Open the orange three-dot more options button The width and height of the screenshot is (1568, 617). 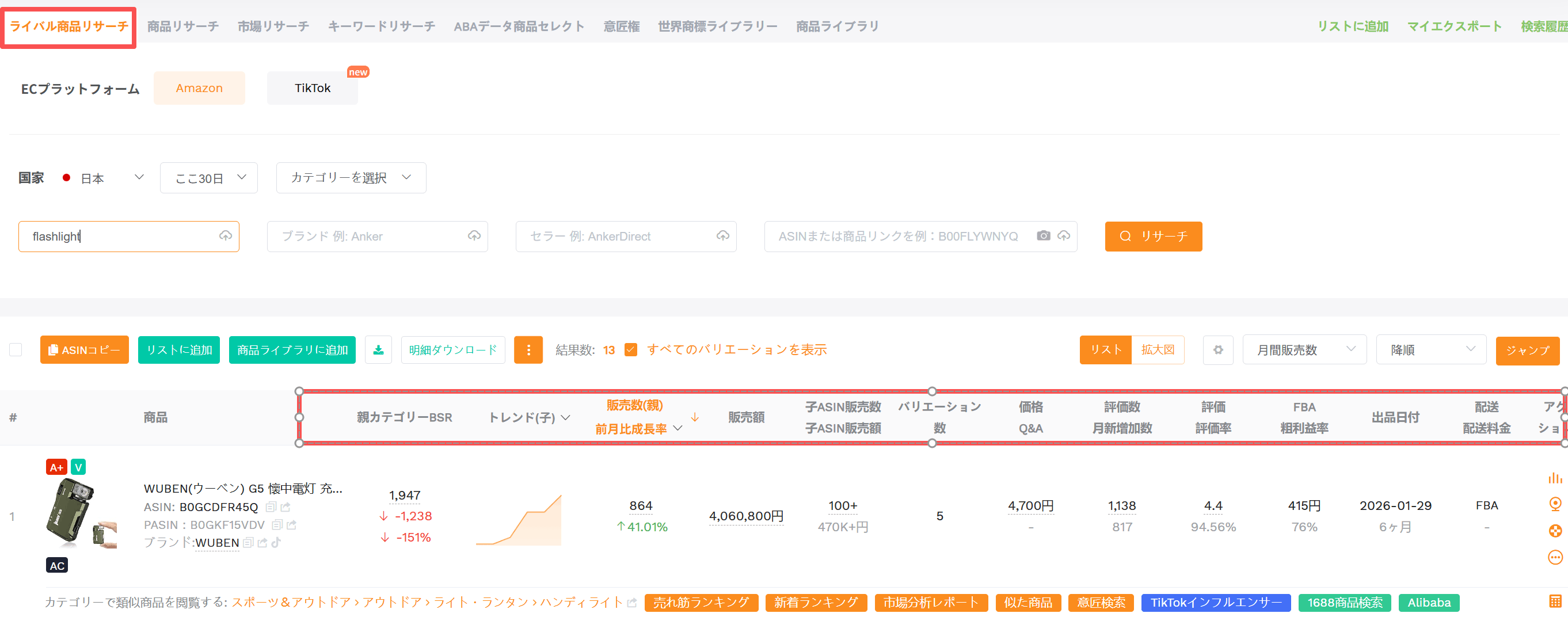pos(528,350)
